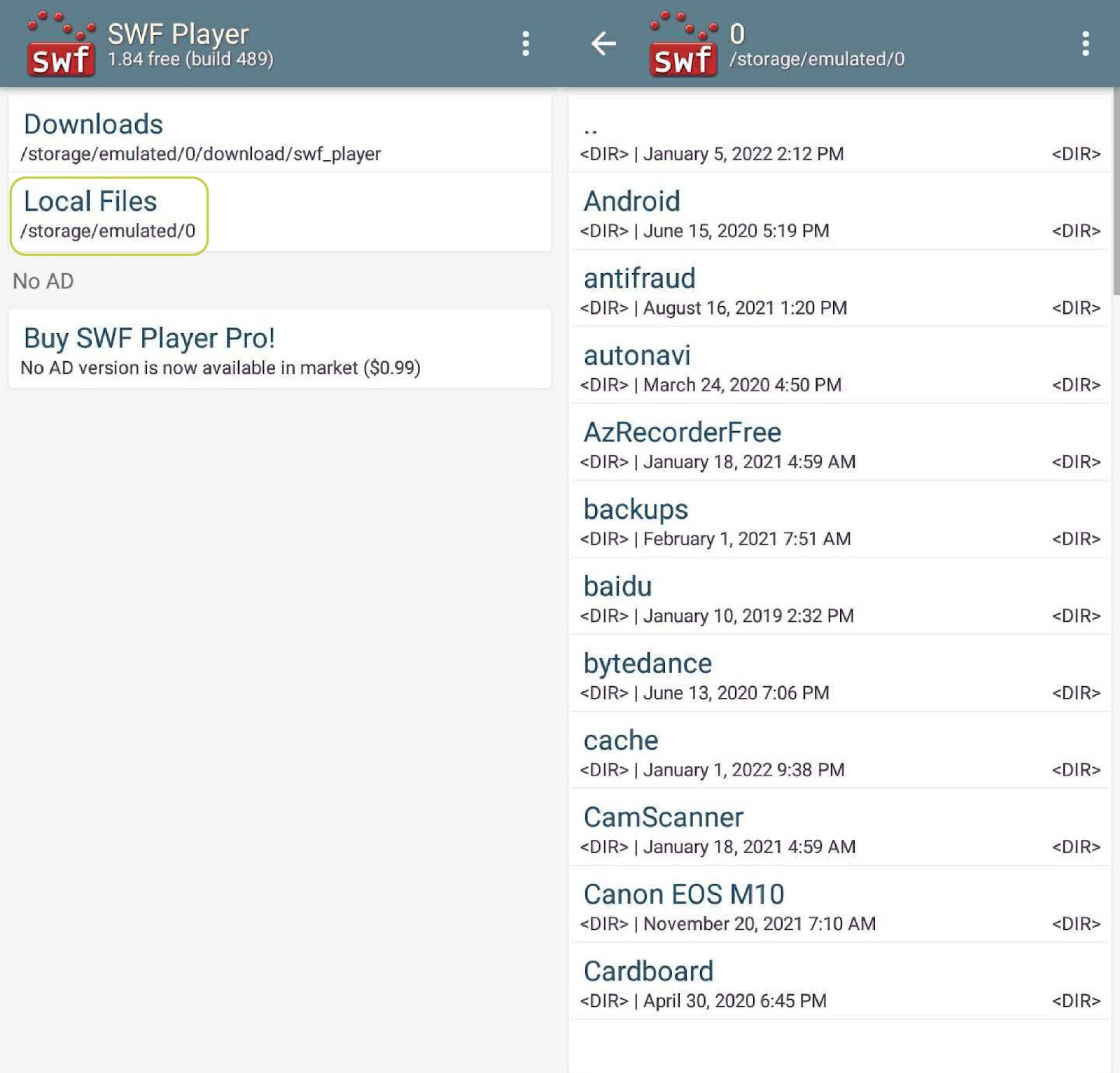Open the bytedance folder
1120x1073 pixels.
click(x=840, y=674)
